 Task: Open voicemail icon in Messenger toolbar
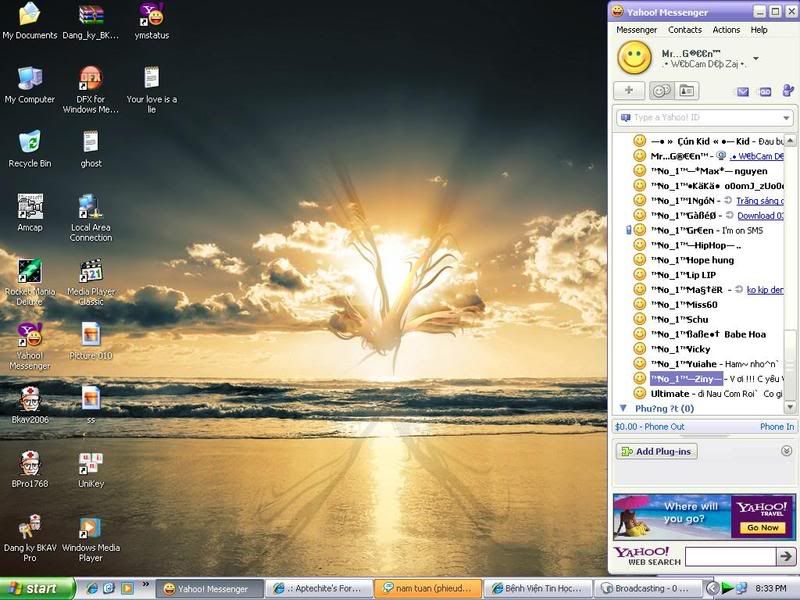765,92
